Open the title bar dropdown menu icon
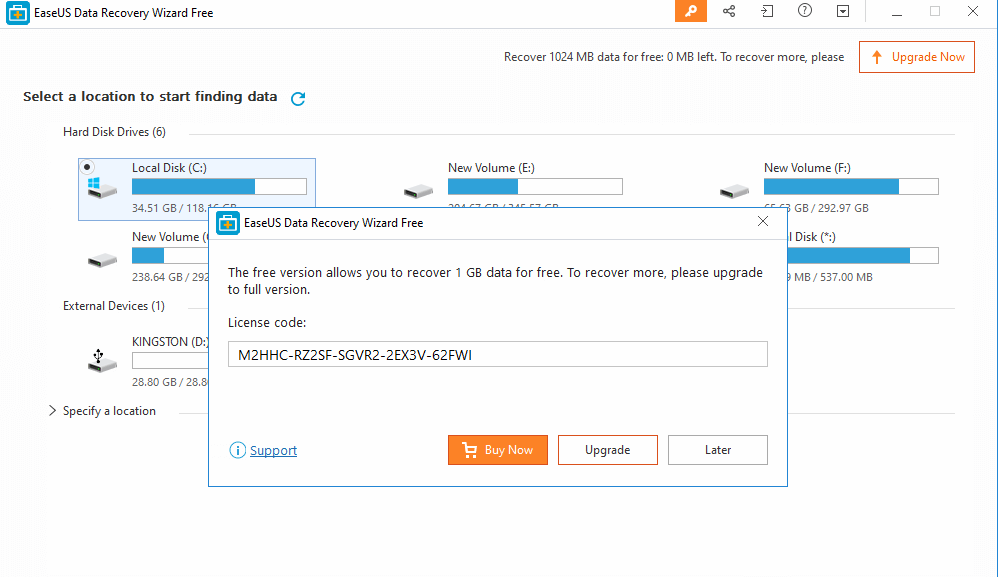 pos(843,11)
